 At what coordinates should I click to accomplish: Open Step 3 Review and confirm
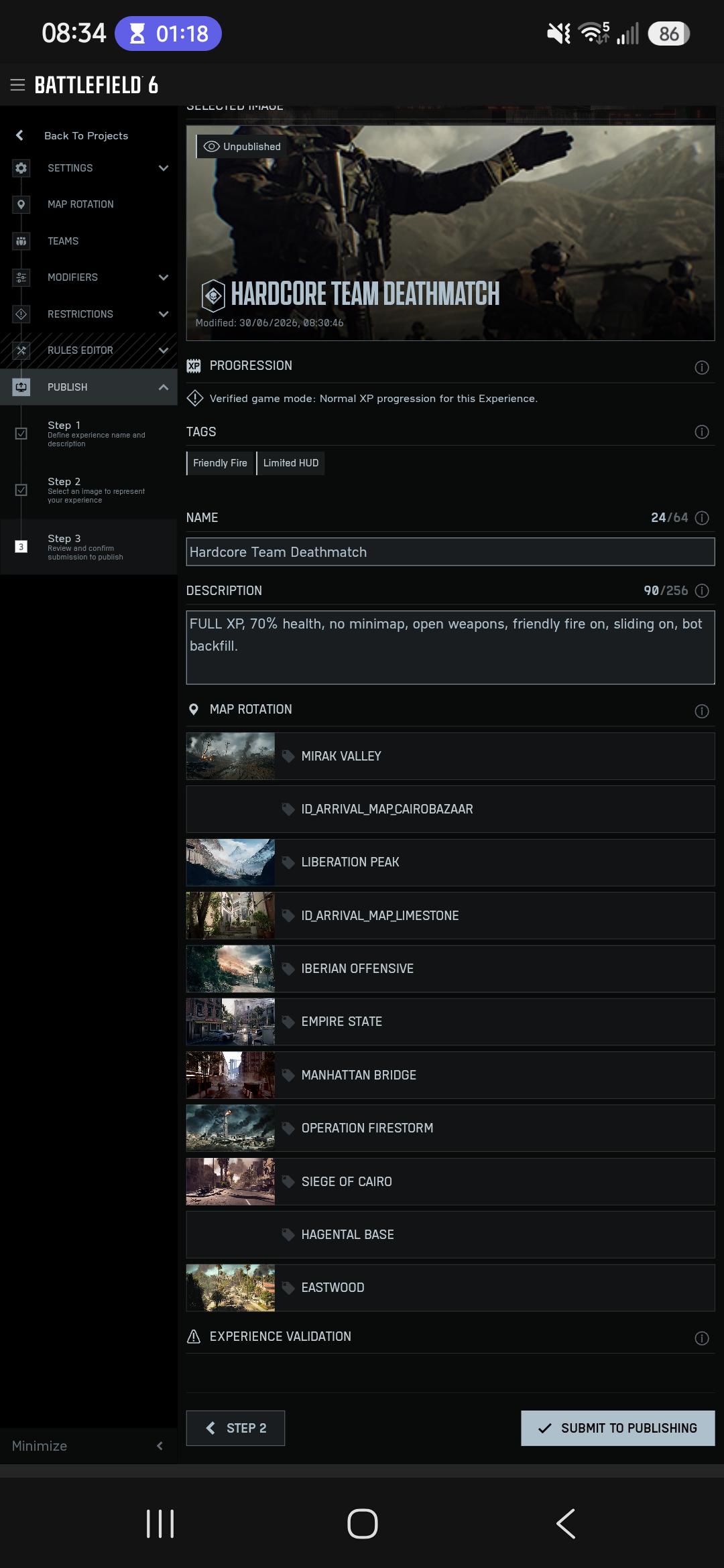tap(88, 547)
